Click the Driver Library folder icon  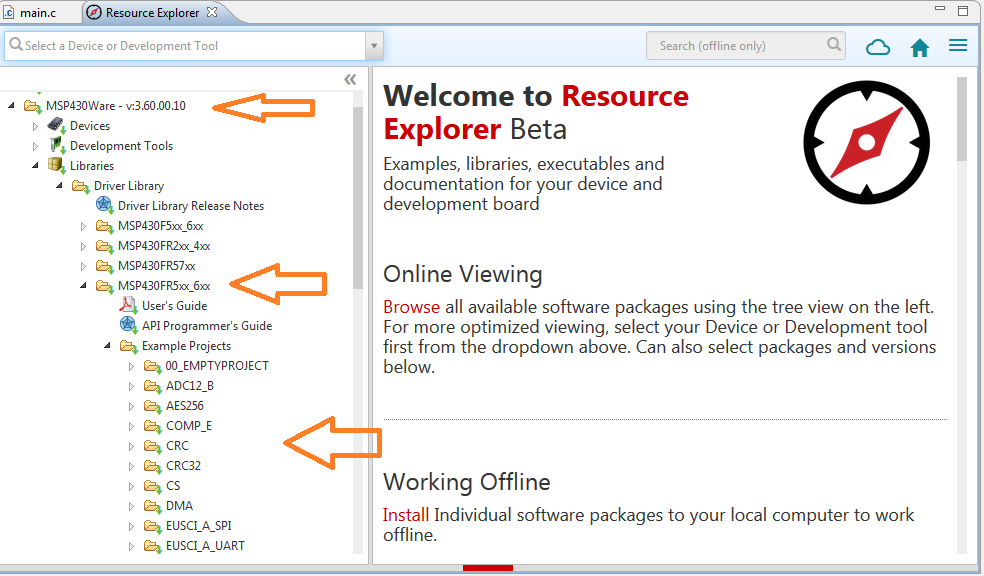pos(80,186)
